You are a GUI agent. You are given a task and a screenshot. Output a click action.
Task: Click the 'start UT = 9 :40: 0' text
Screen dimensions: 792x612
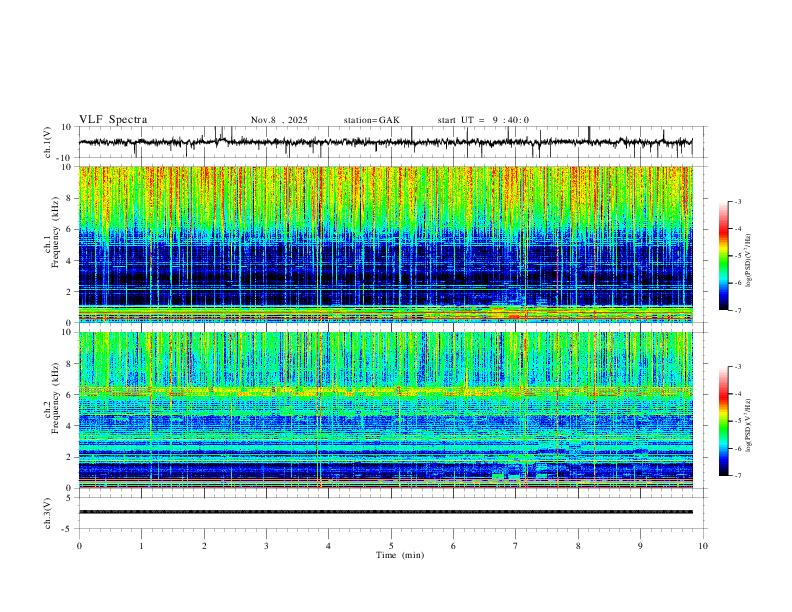click(483, 120)
